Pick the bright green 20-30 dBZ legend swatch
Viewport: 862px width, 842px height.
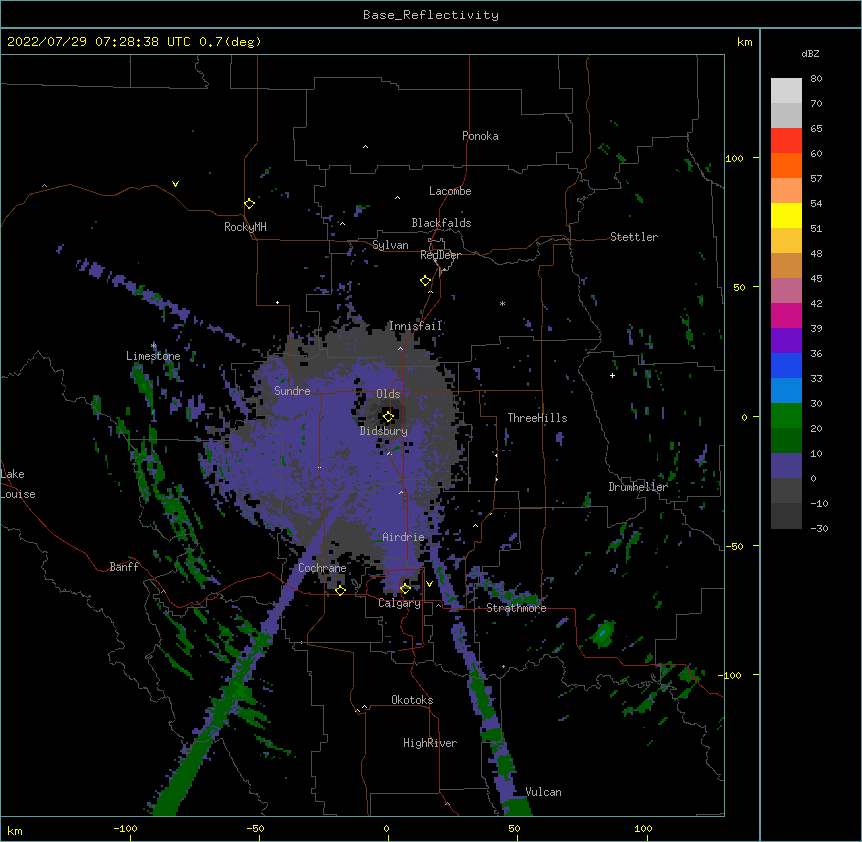[786, 416]
